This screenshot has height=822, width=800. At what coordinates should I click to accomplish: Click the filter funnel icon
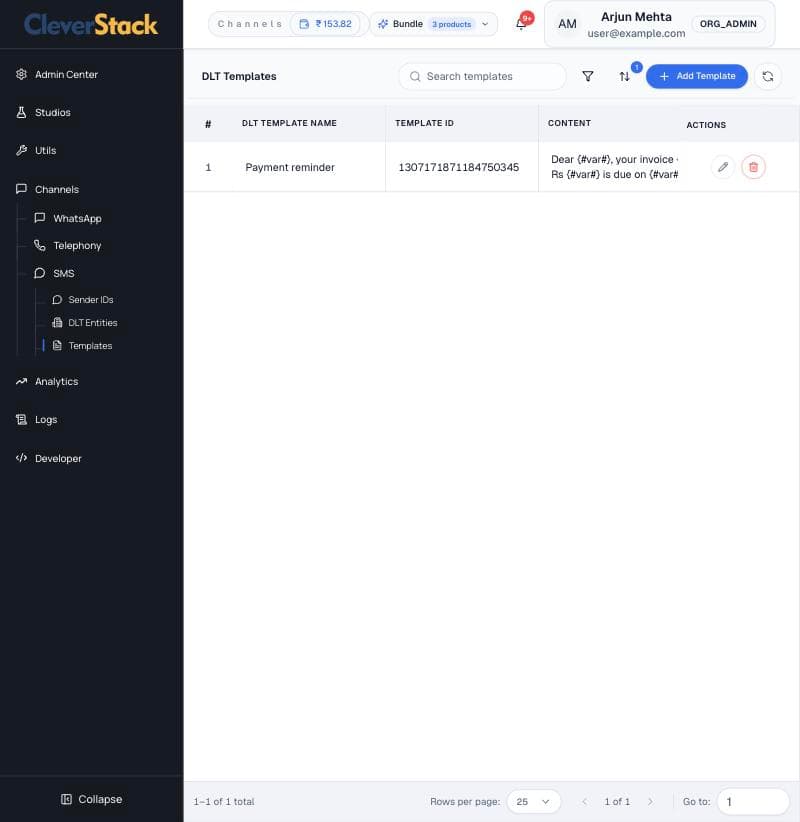click(588, 77)
